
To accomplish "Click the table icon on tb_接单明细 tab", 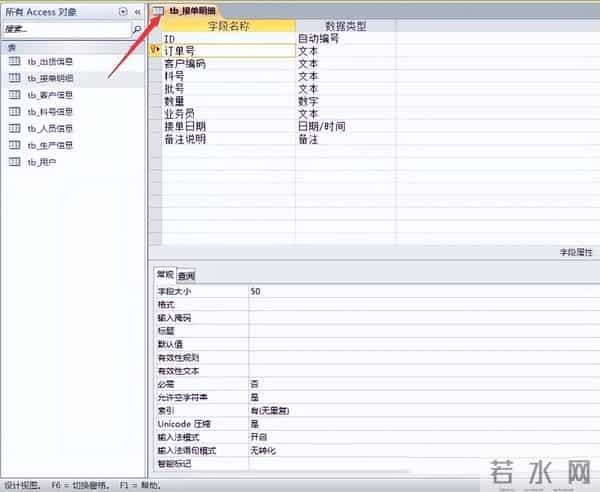I will (158, 11).
